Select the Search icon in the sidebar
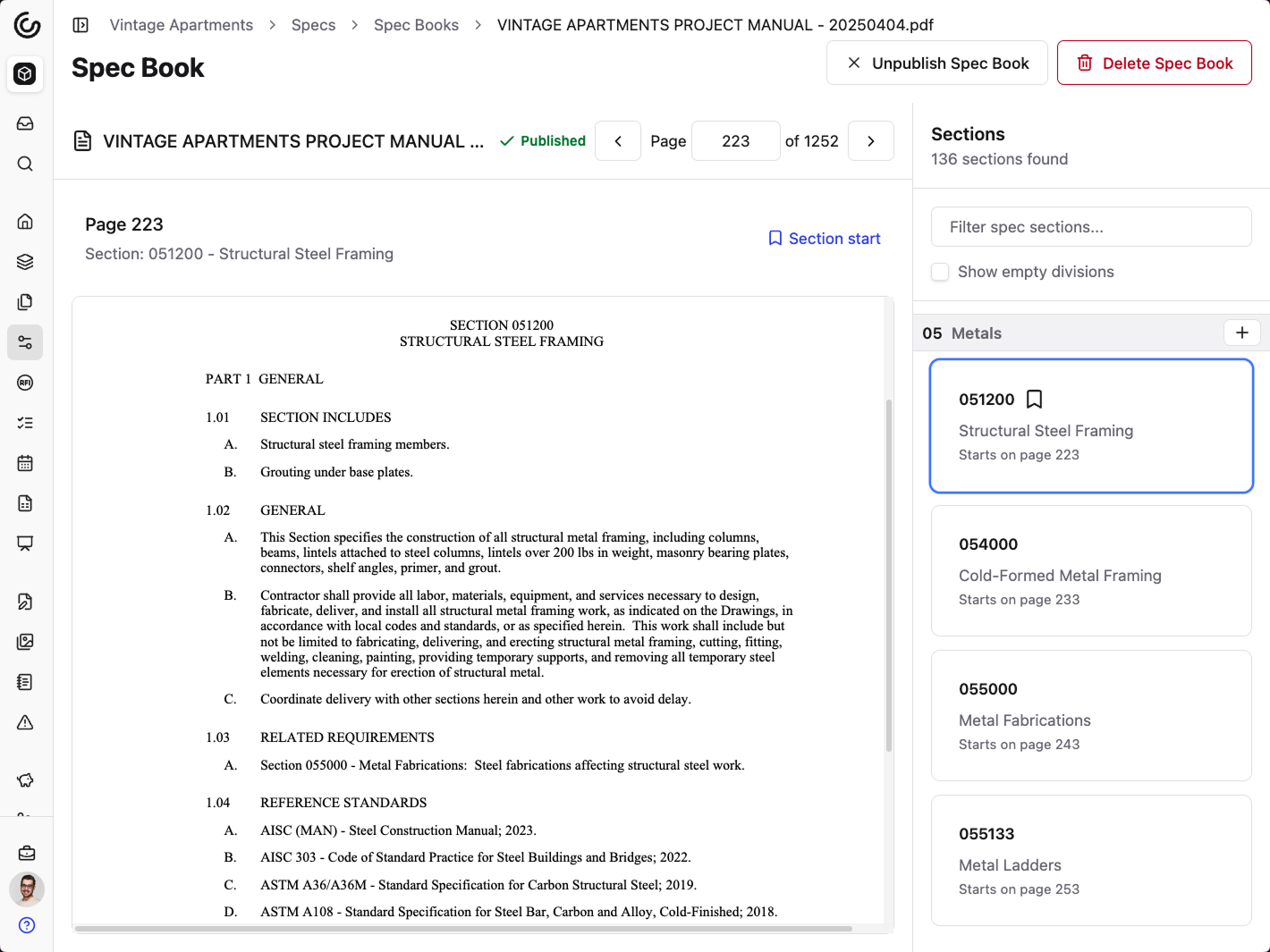This screenshot has height=952, width=1270. coord(25,164)
